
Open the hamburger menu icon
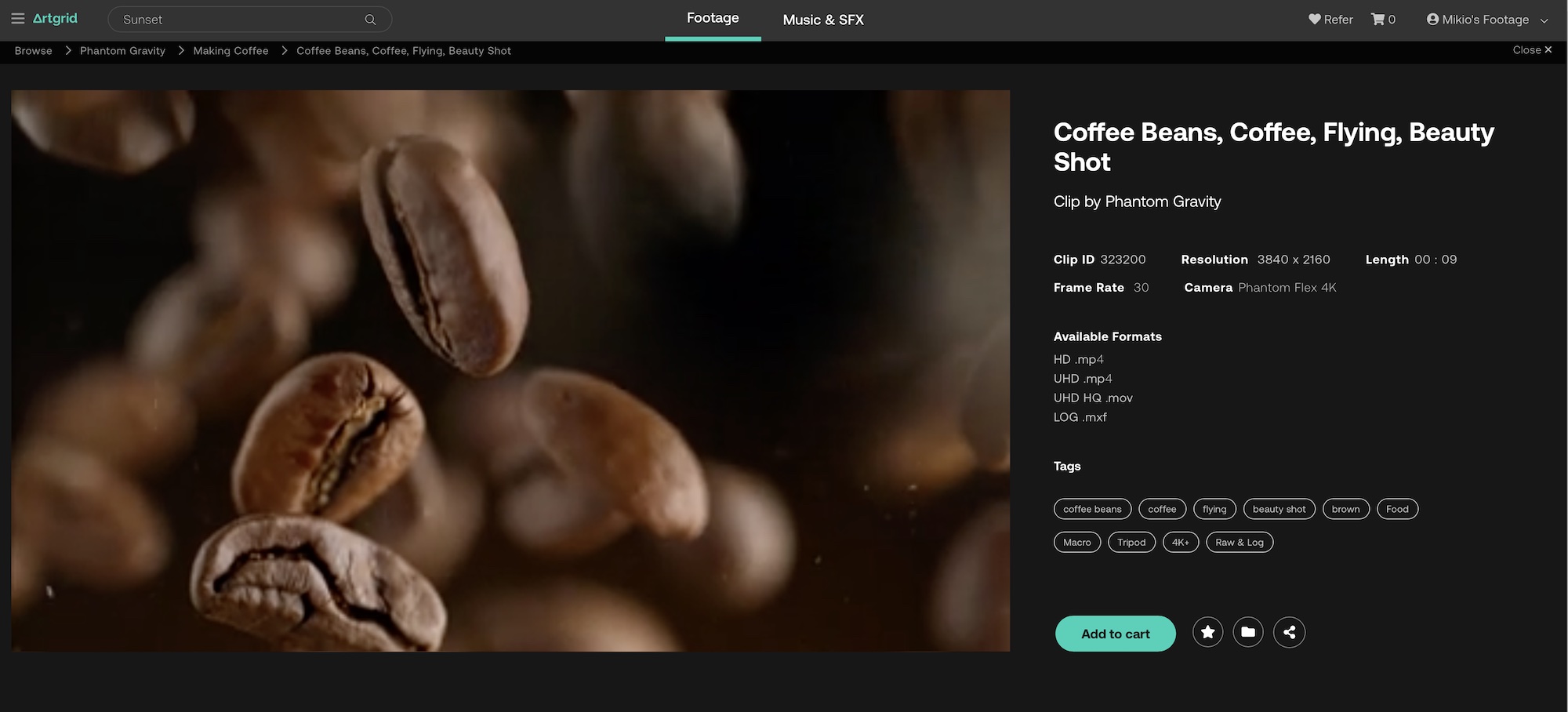point(18,19)
